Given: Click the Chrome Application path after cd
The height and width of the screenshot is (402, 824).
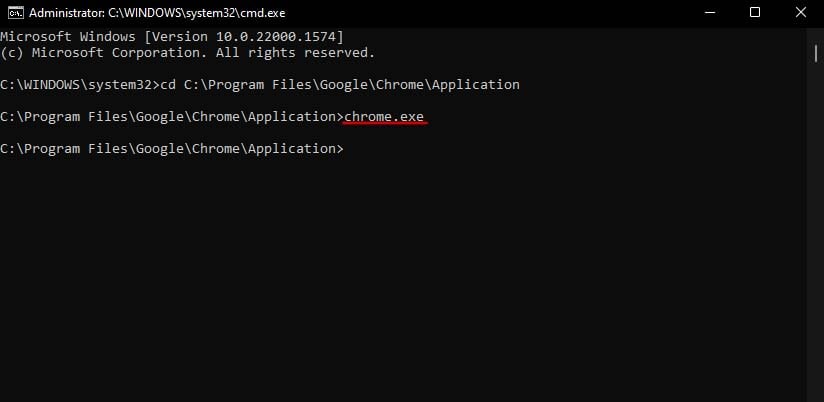Looking at the screenshot, I should (351, 84).
